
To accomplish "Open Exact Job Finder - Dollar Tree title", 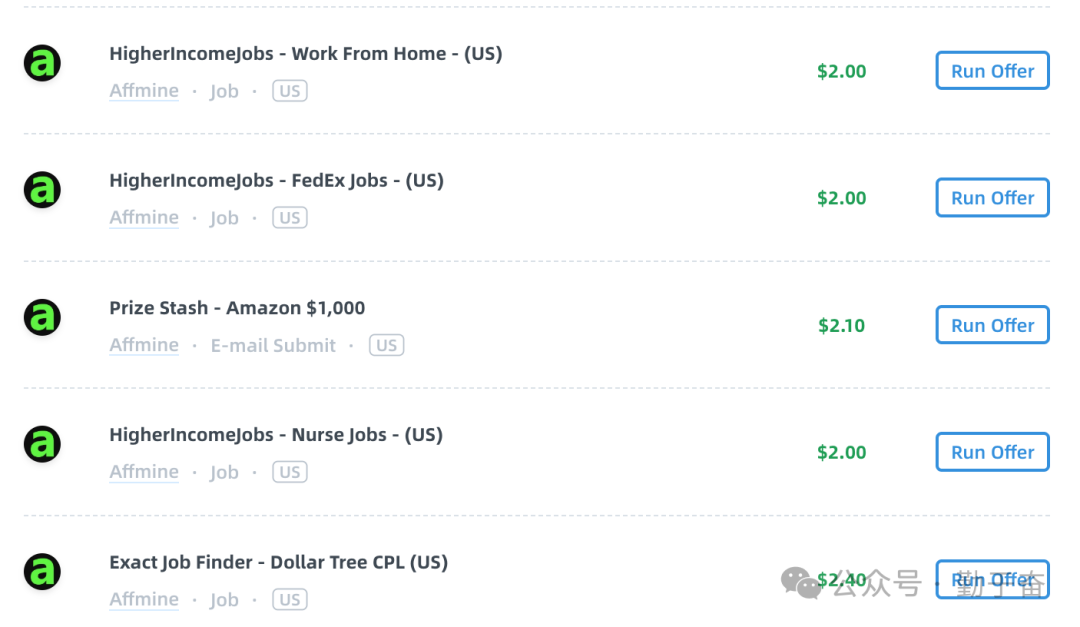I will (278, 562).
